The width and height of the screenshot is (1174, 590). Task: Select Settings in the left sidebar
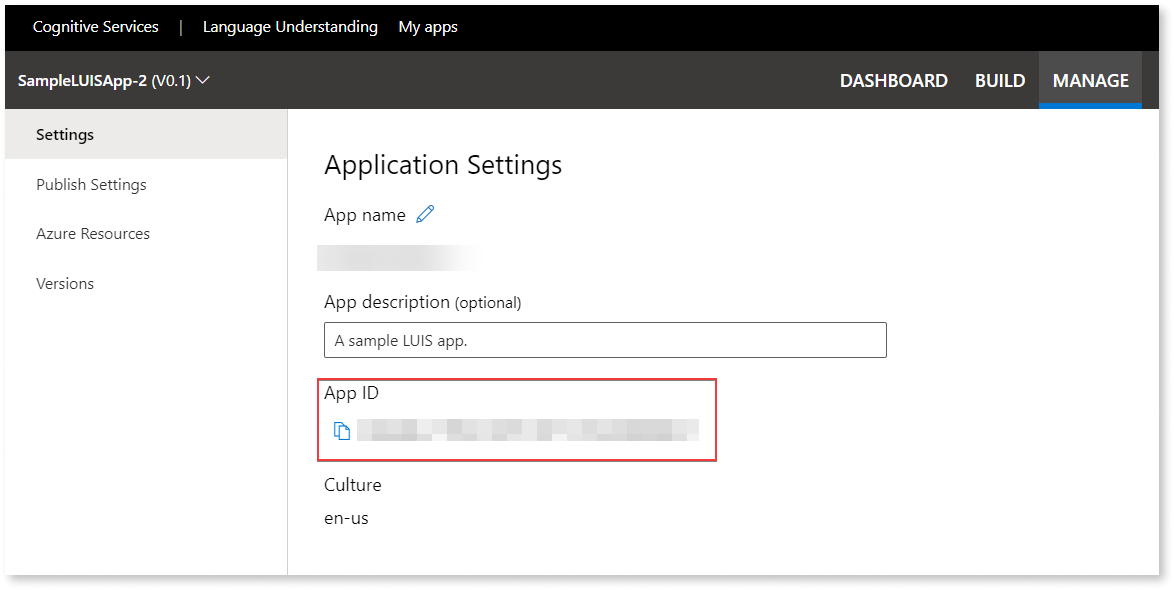[x=64, y=133]
